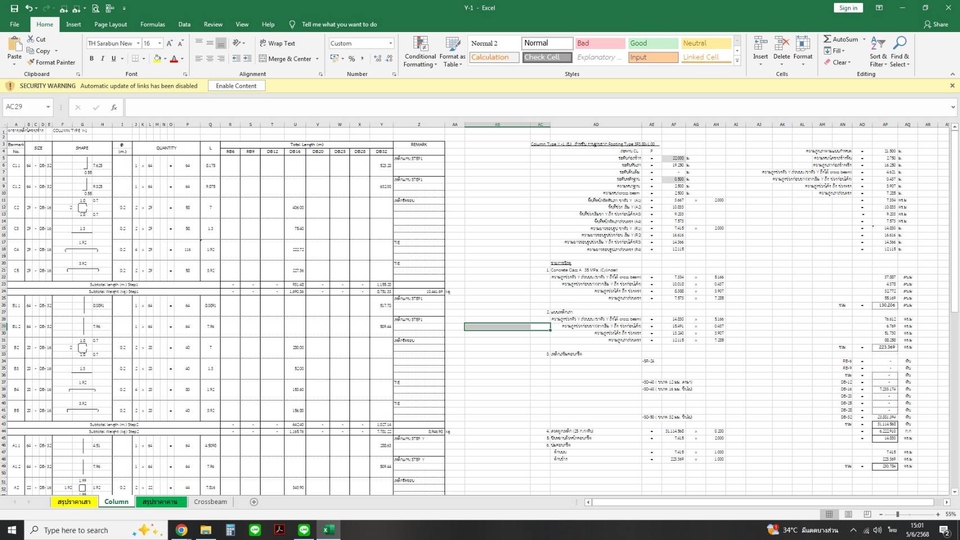Click the Share button
The image size is (960, 540).
936,24
